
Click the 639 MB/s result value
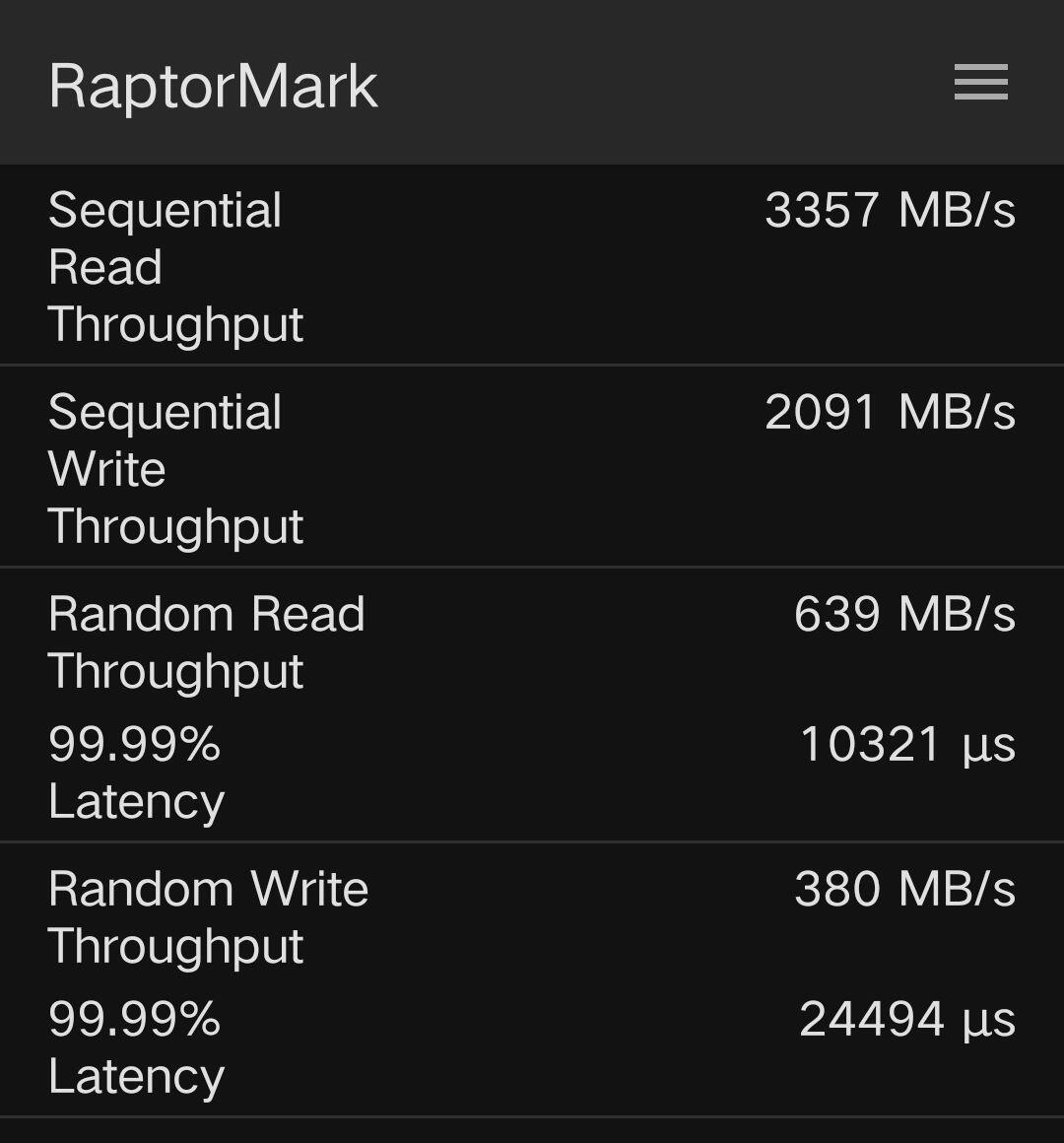[904, 614]
